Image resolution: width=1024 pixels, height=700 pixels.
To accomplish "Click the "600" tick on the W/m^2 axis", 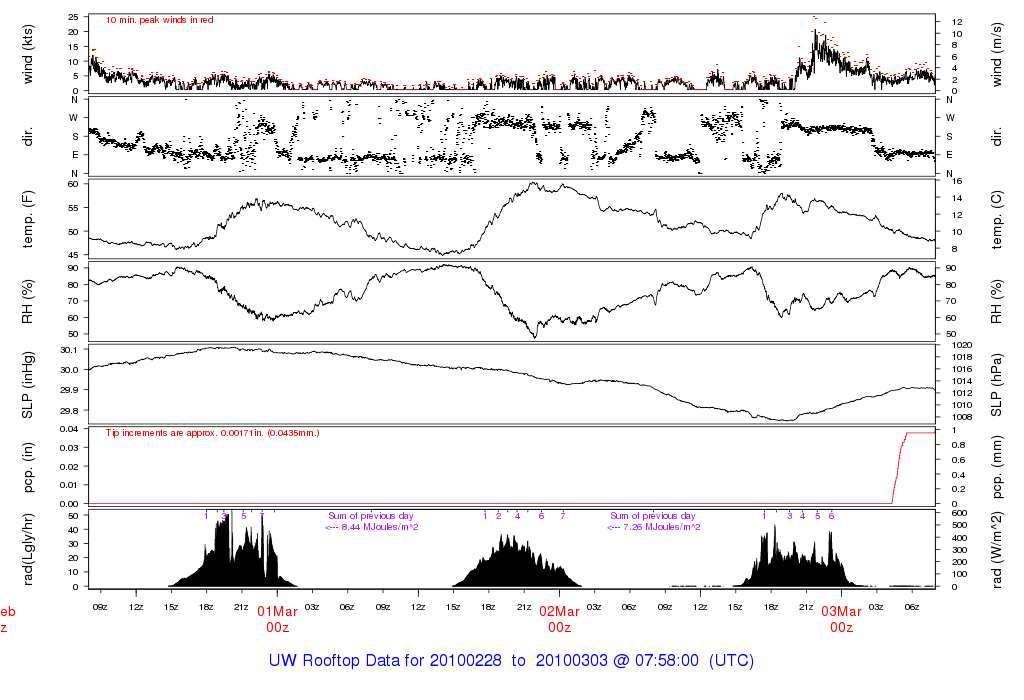I will click(x=959, y=513).
